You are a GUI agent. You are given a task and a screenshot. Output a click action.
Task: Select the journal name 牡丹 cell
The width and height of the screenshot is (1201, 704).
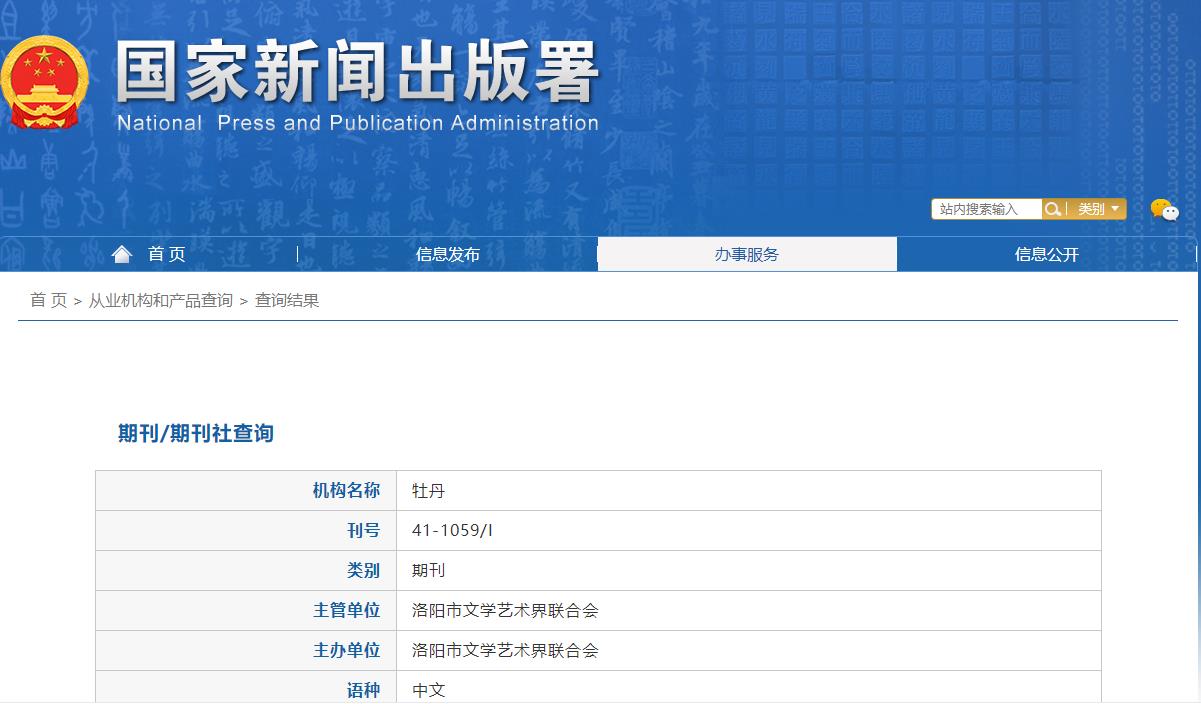point(428,490)
